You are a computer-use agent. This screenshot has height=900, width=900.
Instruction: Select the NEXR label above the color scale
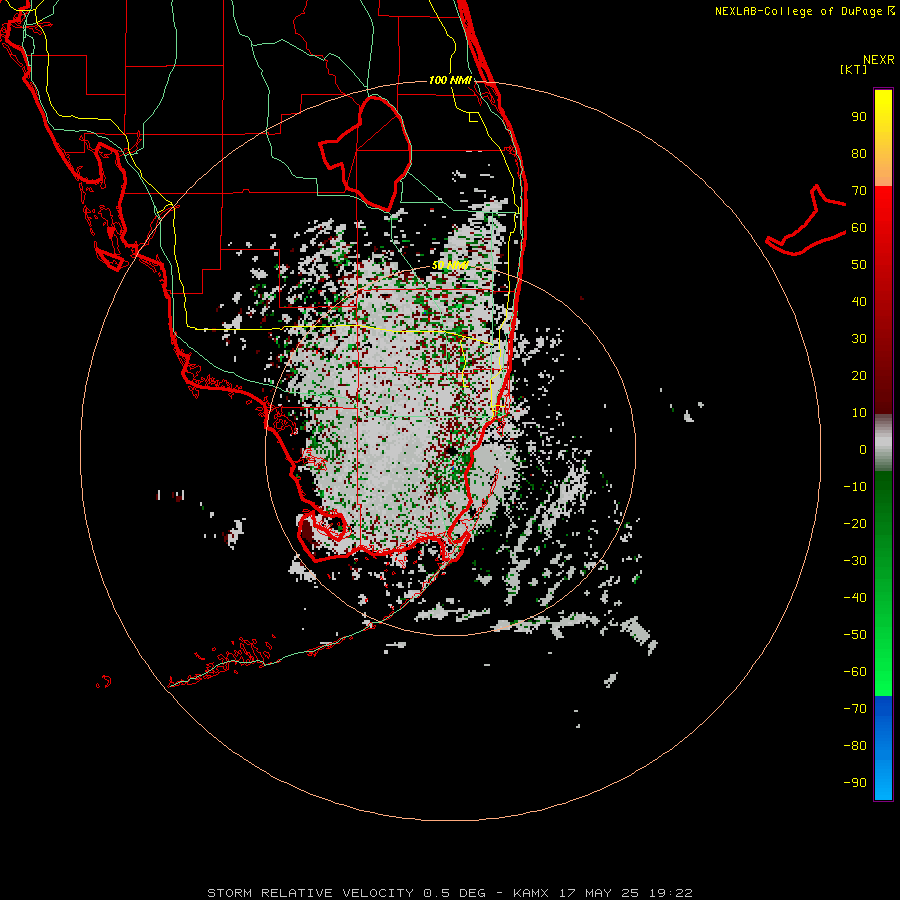click(x=878, y=60)
